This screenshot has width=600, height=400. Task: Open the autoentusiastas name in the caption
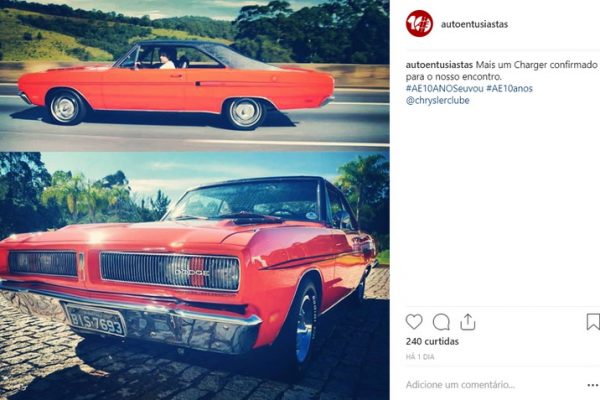pos(439,65)
